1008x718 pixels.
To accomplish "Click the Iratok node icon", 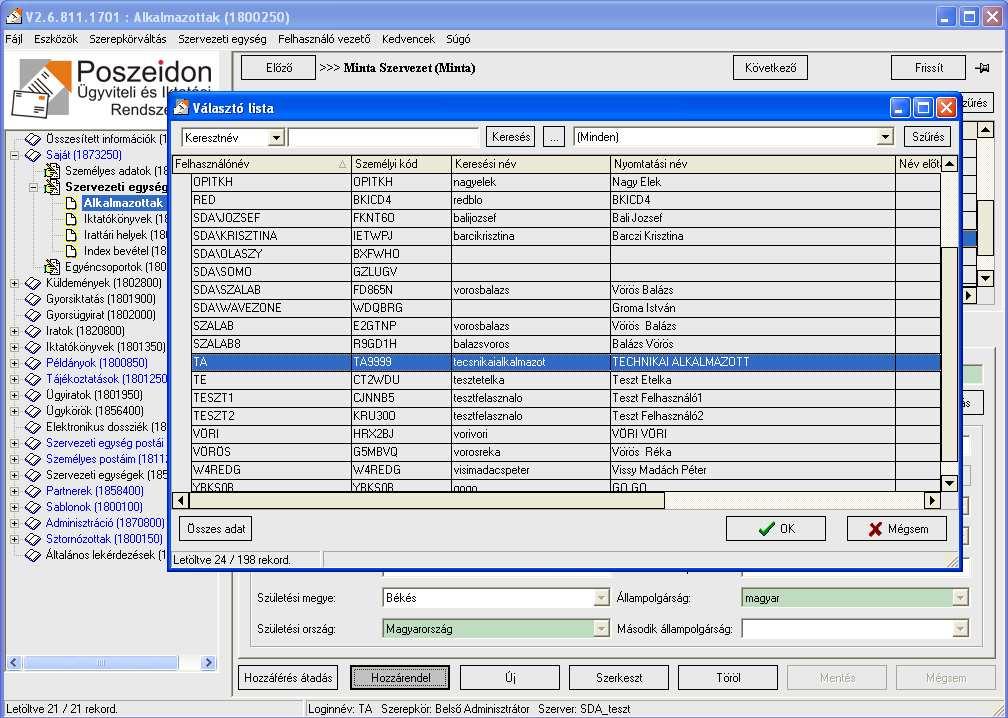I will 33,331.
